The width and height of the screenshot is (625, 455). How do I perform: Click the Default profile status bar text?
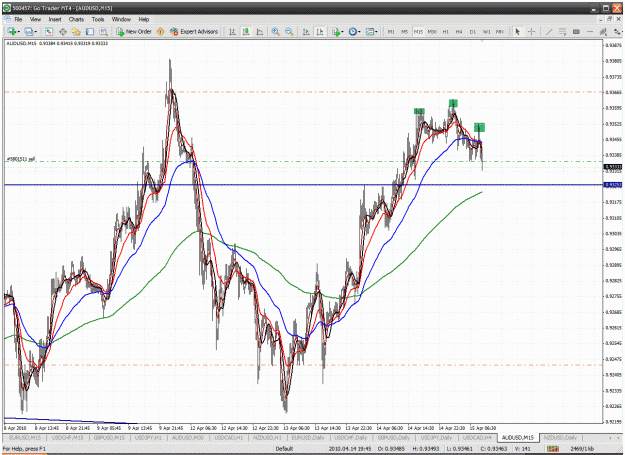(x=284, y=449)
